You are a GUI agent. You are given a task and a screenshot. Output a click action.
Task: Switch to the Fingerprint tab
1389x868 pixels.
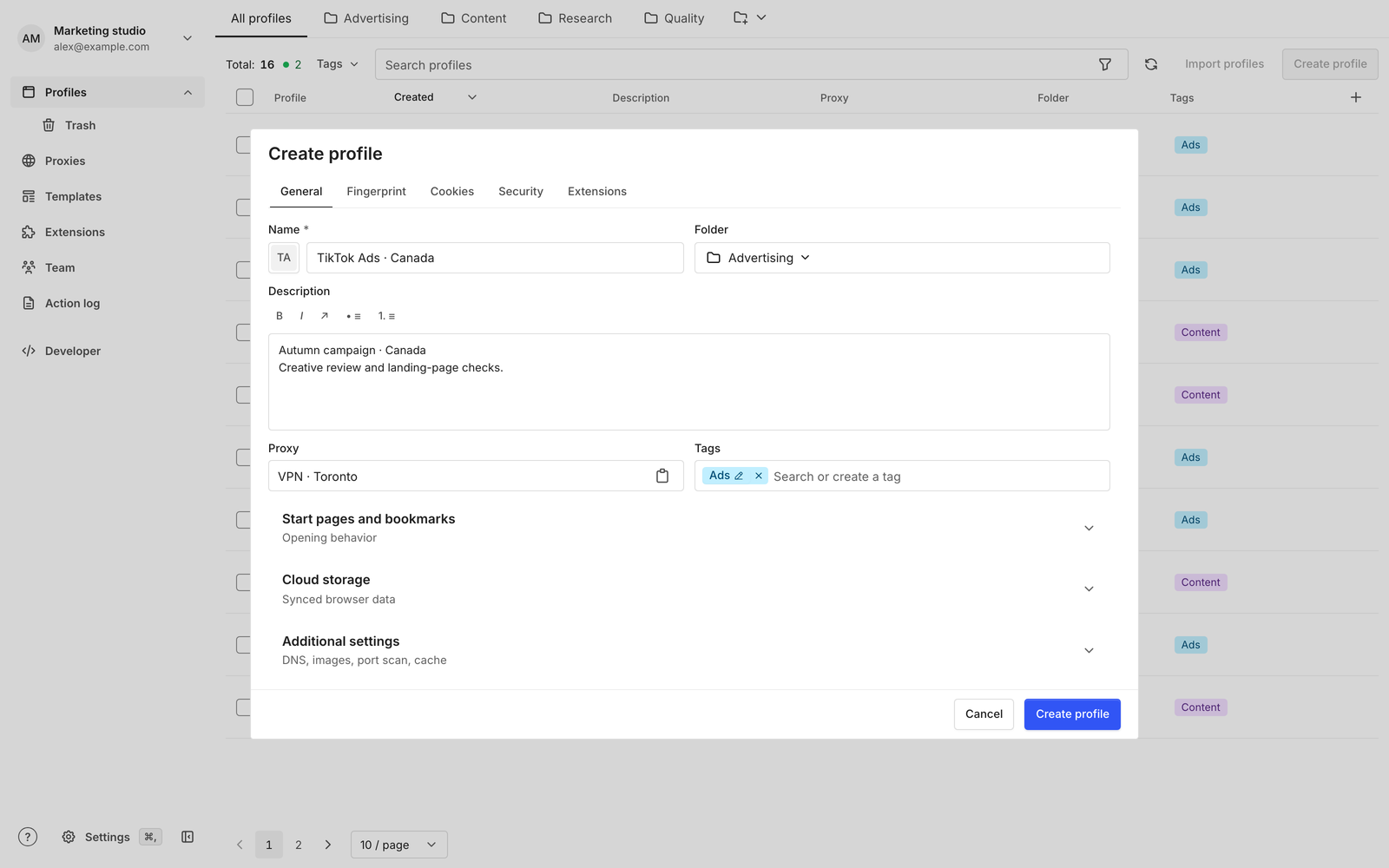pyautogui.click(x=376, y=192)
